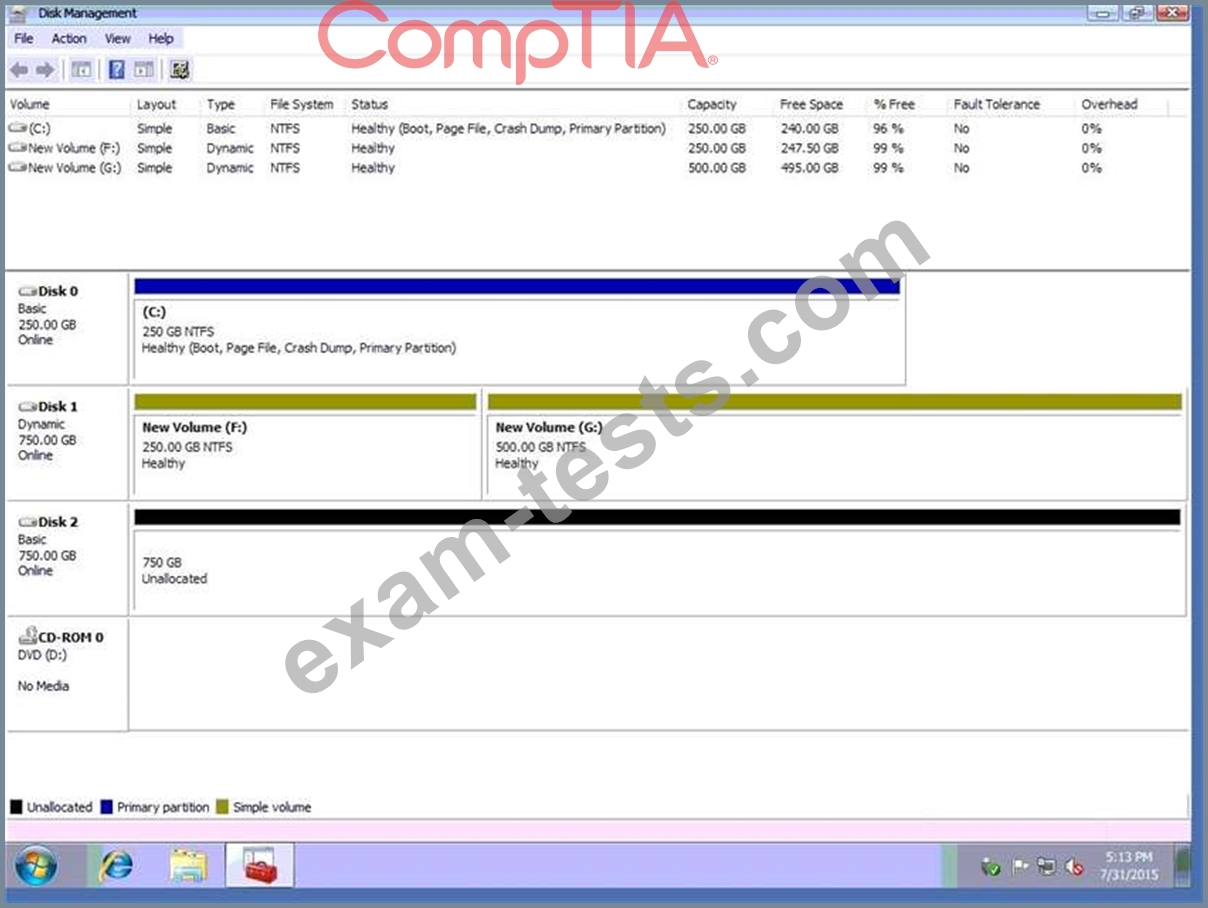This screenshot has height=908, width=1208.
Task: Click the red toolbox taskbar button
Action: (260, 866)
